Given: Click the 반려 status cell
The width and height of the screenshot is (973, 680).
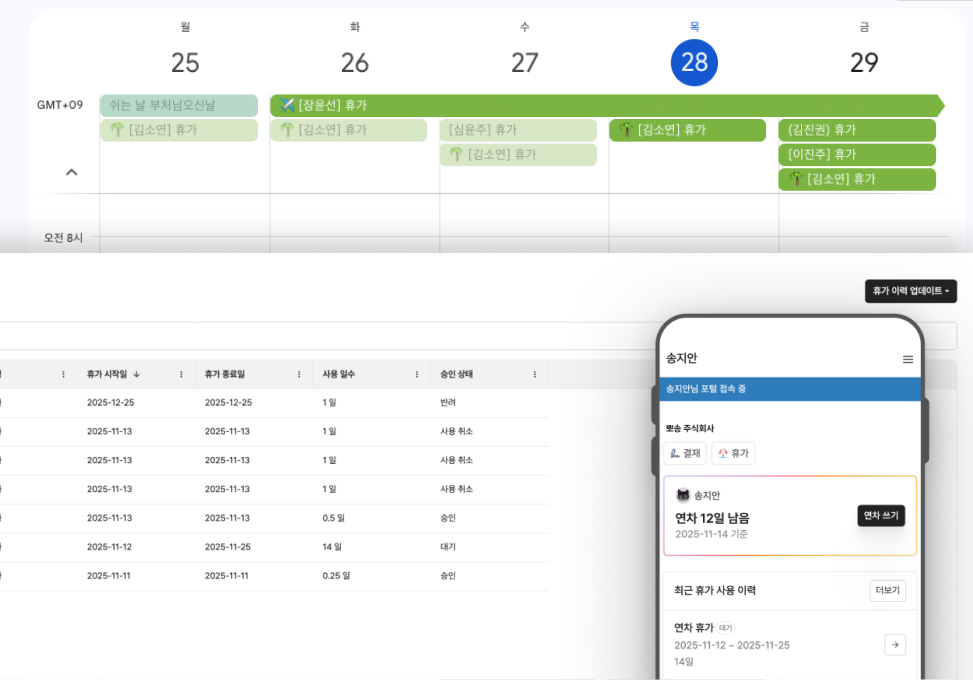Looking at the screenshot, I should click(x=448, y=403).
